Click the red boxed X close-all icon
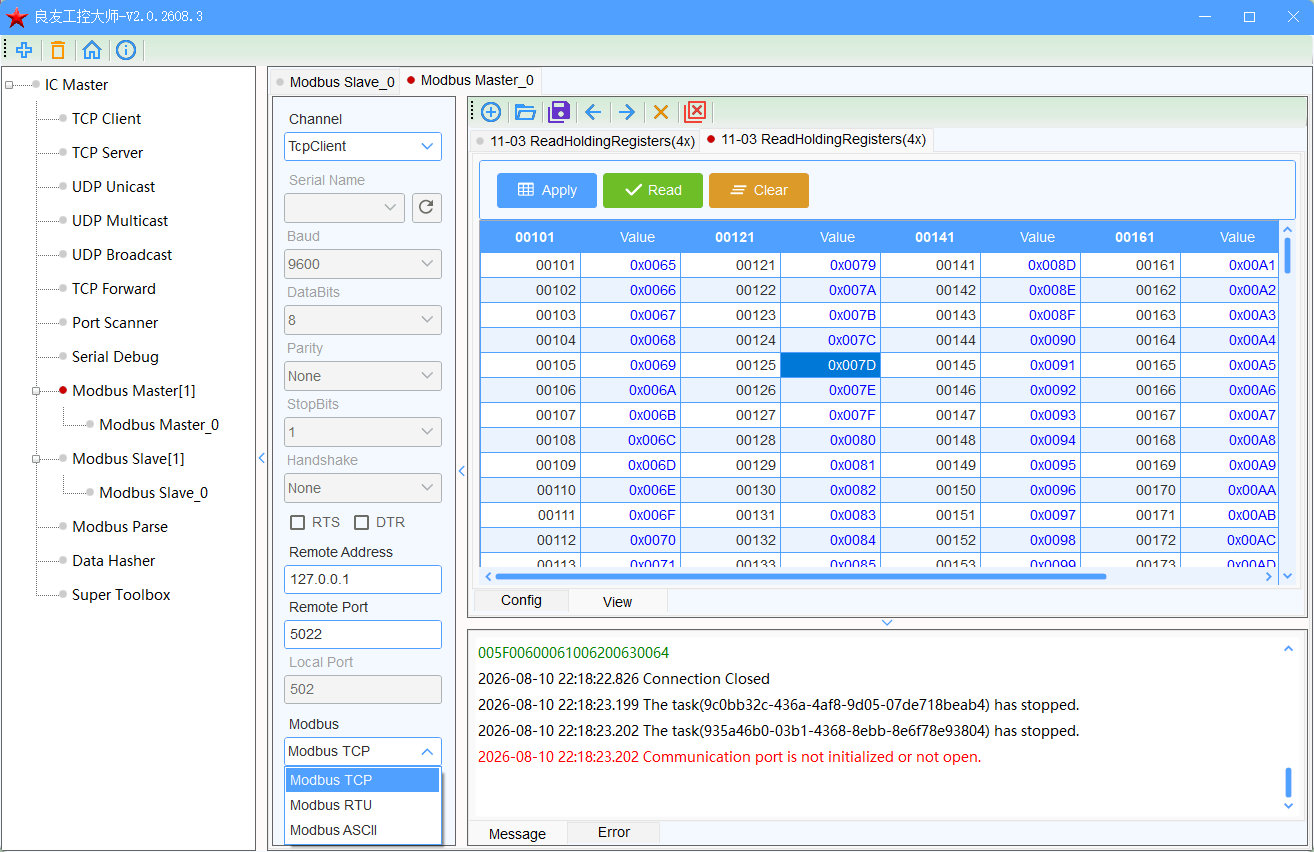1314x852 pixels. click(x=695, y=112)
